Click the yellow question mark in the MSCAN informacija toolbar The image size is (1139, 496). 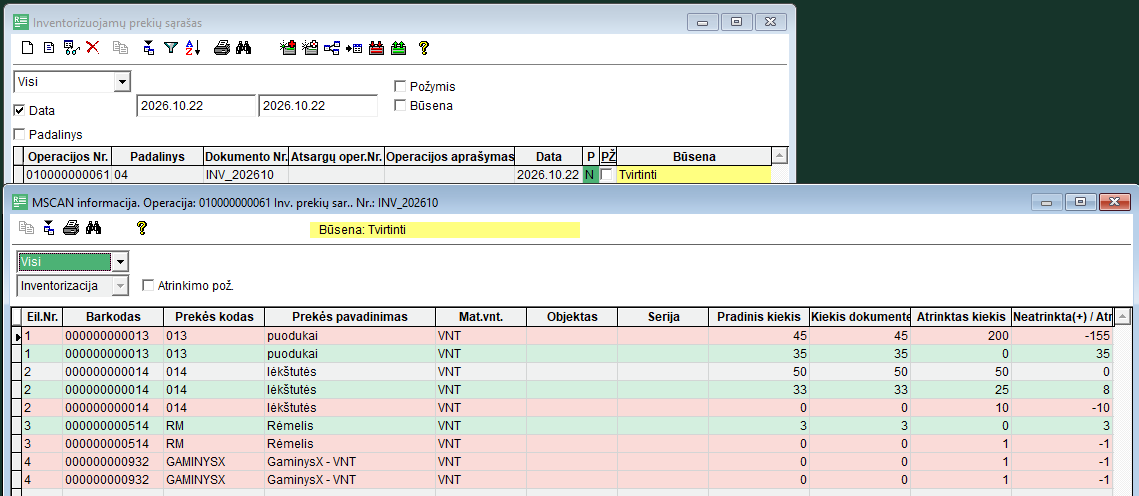coord(142,228)
